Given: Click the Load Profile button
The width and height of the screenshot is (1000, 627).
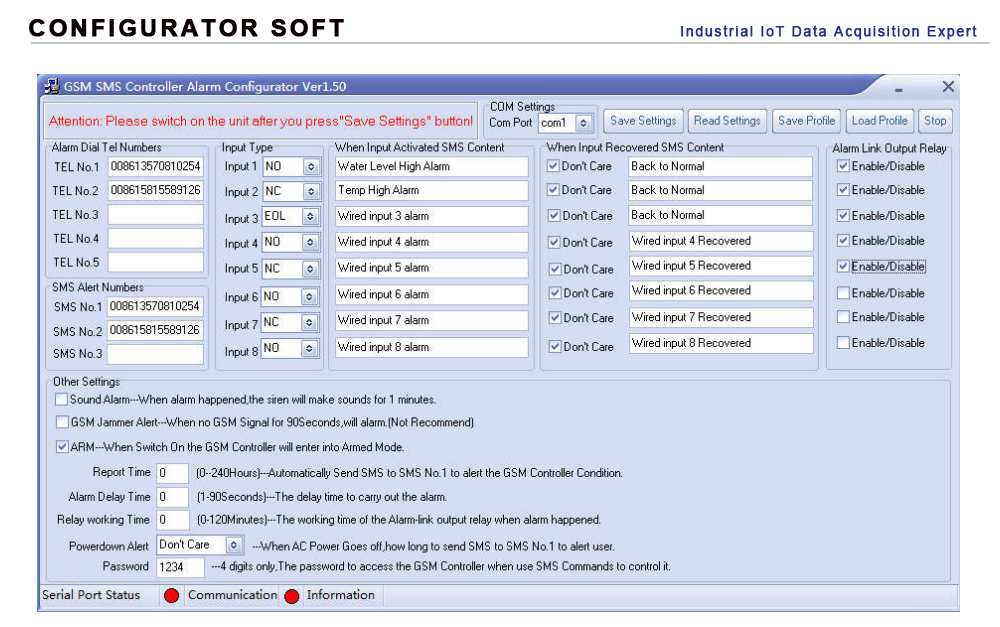Looking at the screenshot, I should pos(879,121).
